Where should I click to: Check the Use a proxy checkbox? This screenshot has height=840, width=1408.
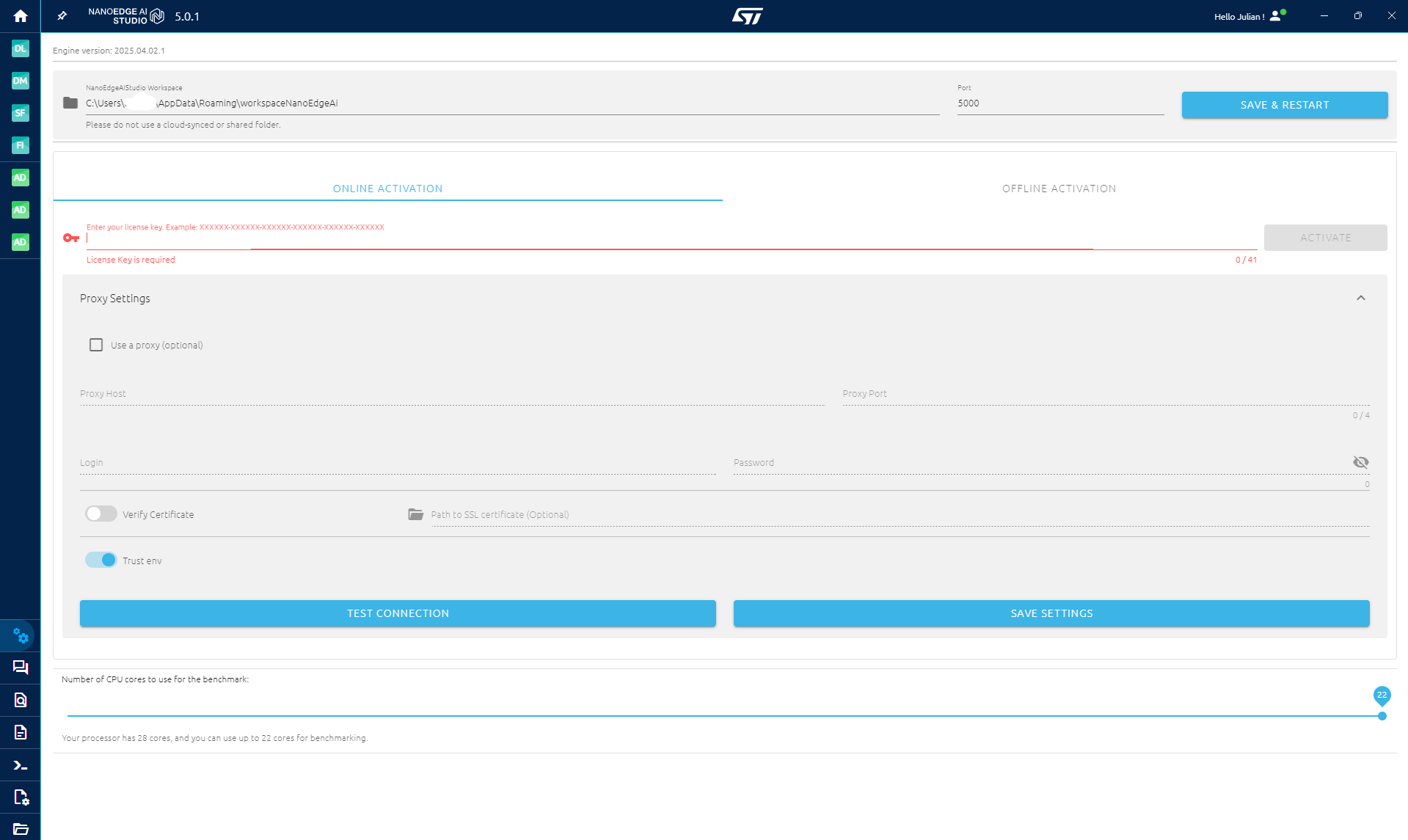coord(95,344)
